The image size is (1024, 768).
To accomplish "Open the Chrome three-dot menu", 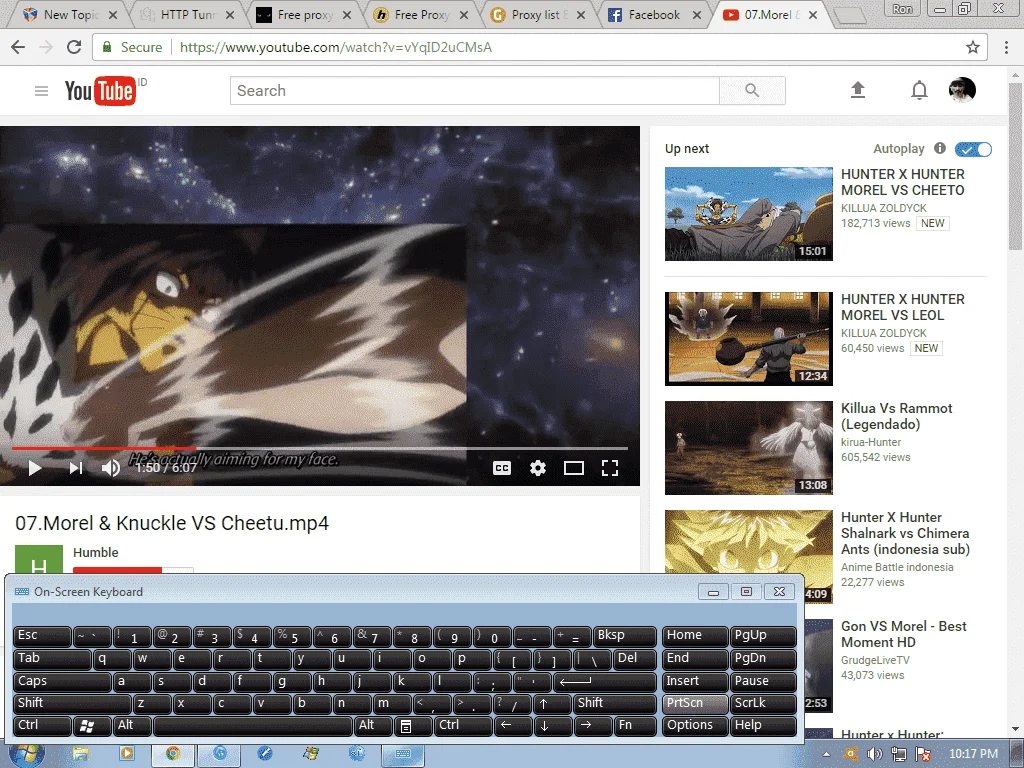I will [x=1006, y=47].
